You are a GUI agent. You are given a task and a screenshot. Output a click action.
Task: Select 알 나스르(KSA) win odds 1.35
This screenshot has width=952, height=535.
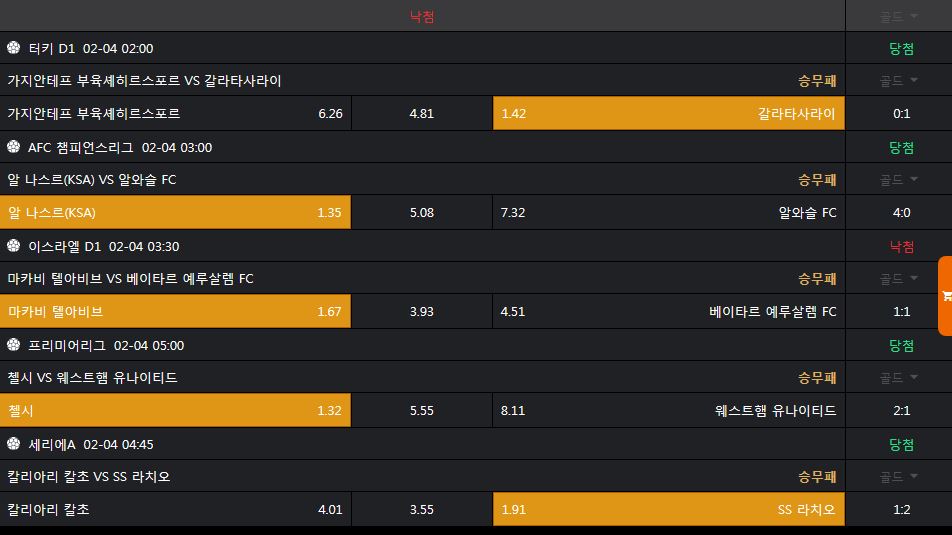[175, 213]
